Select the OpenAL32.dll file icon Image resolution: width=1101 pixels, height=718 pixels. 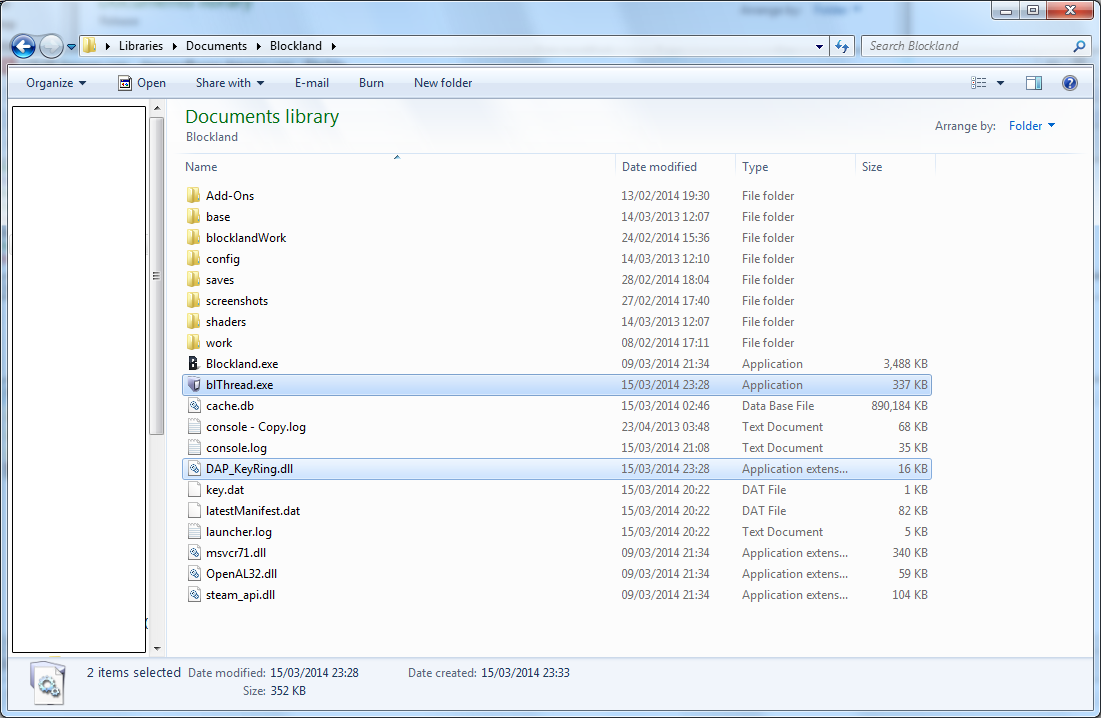coord(194,574)
